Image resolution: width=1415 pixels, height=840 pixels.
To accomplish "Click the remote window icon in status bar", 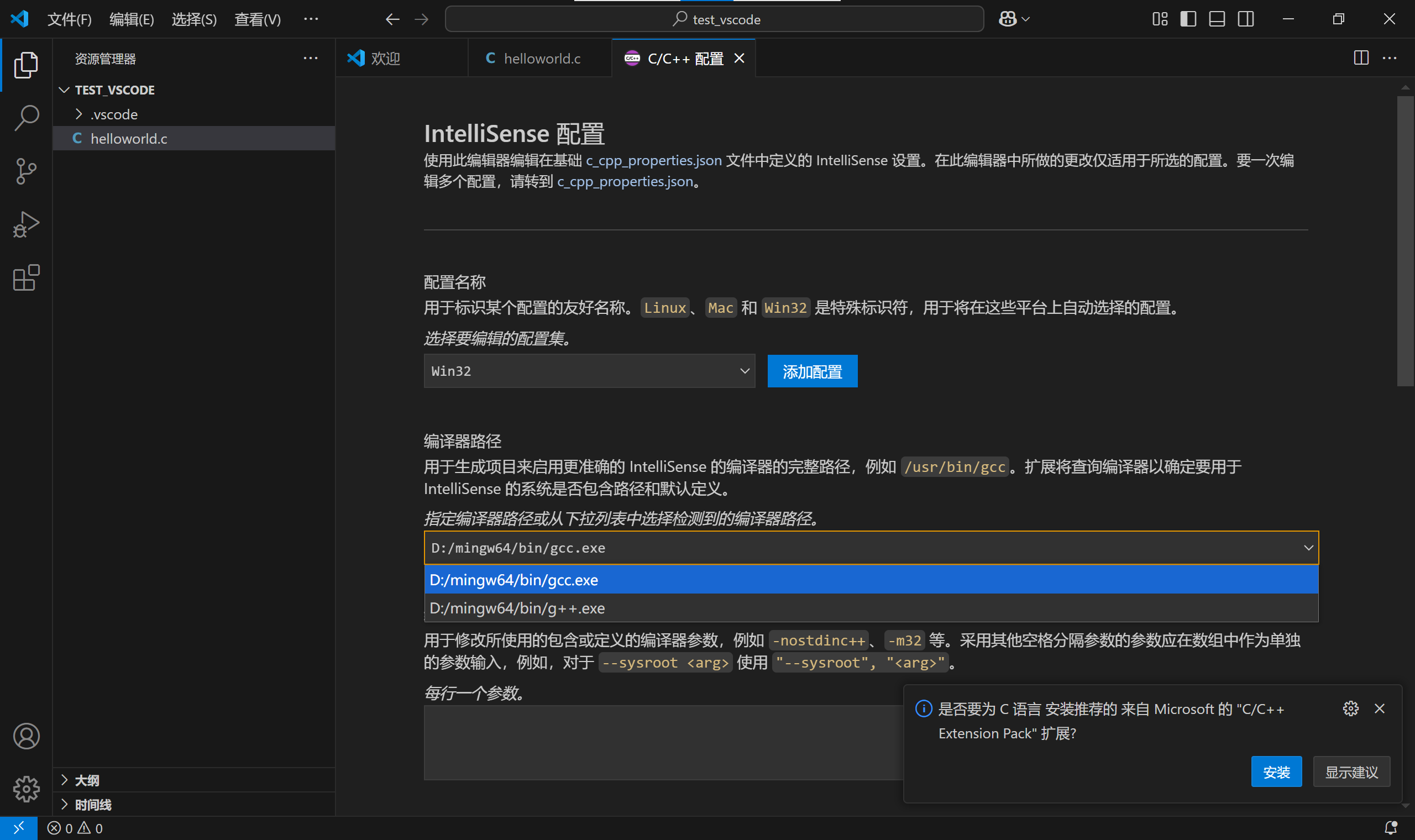I will click(18, 827).
